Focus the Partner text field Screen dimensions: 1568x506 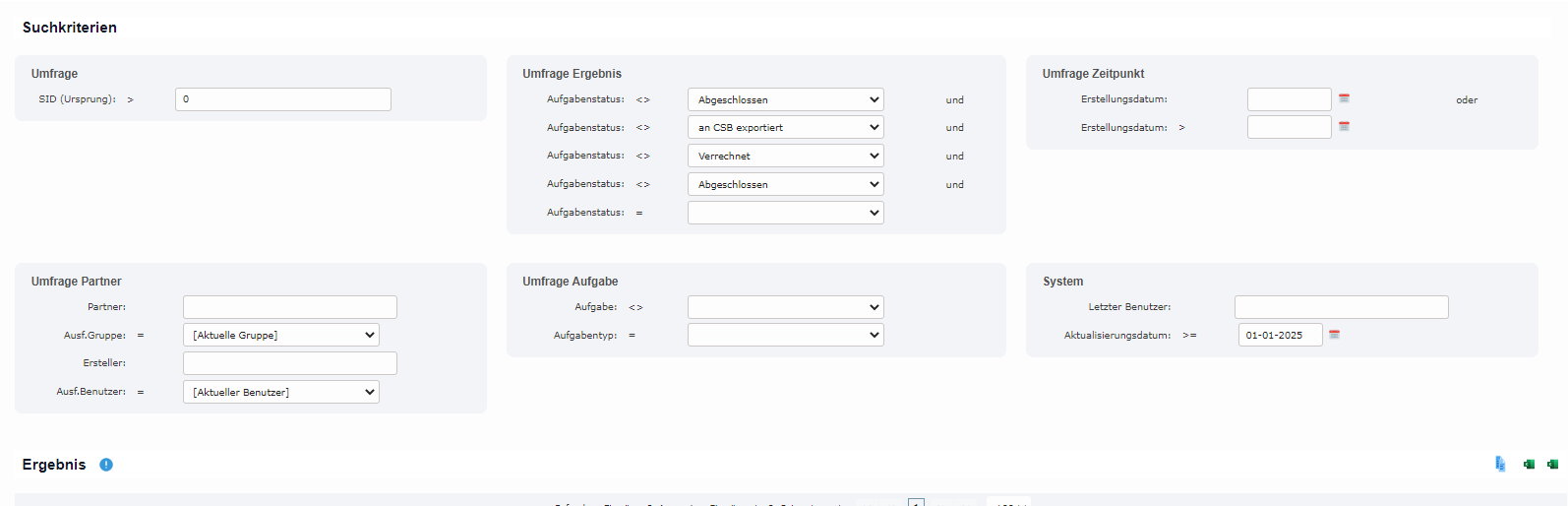click(289, 307)
